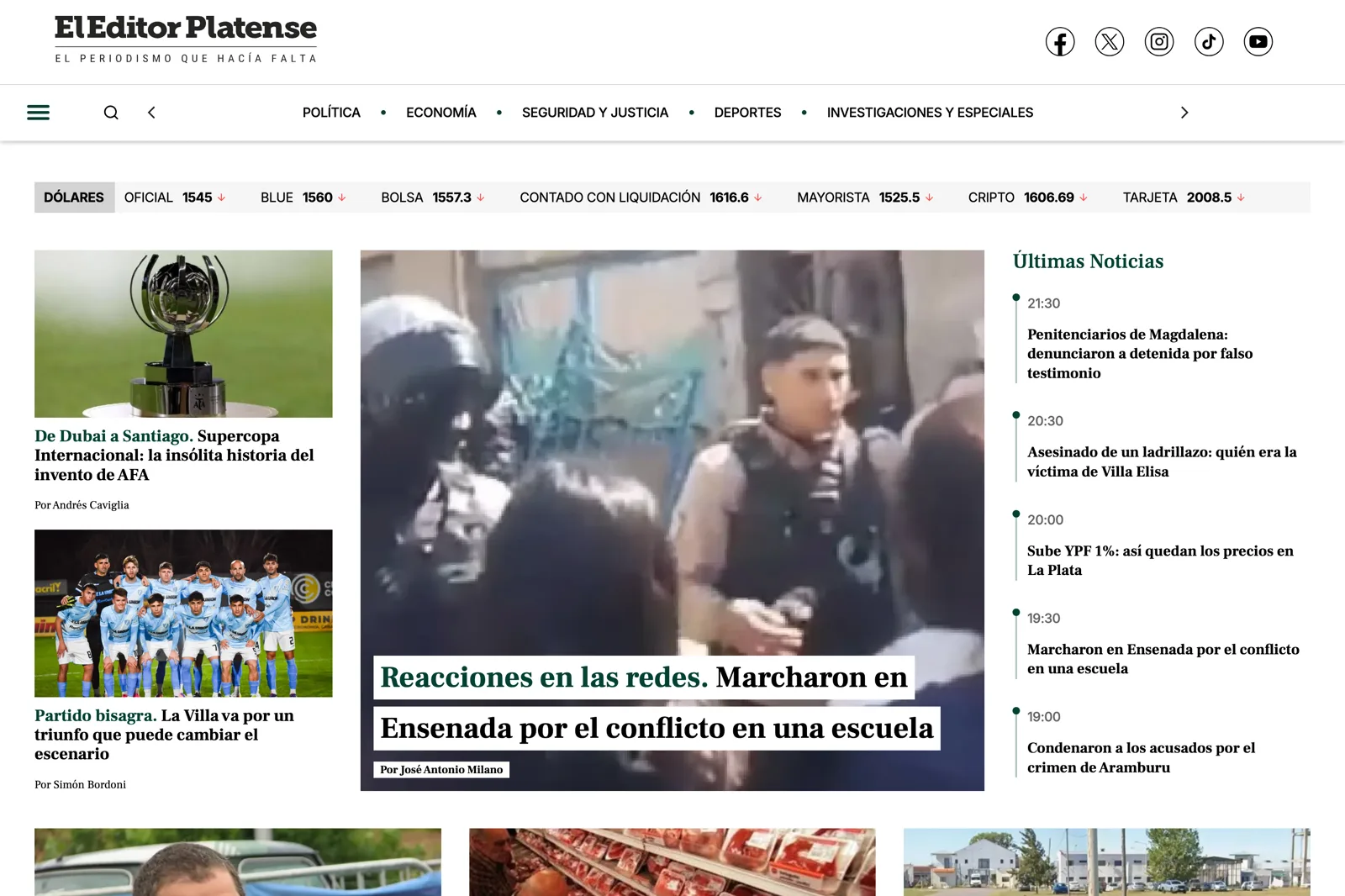Select the Oficial 1545 dollar quote

[175, 198]
